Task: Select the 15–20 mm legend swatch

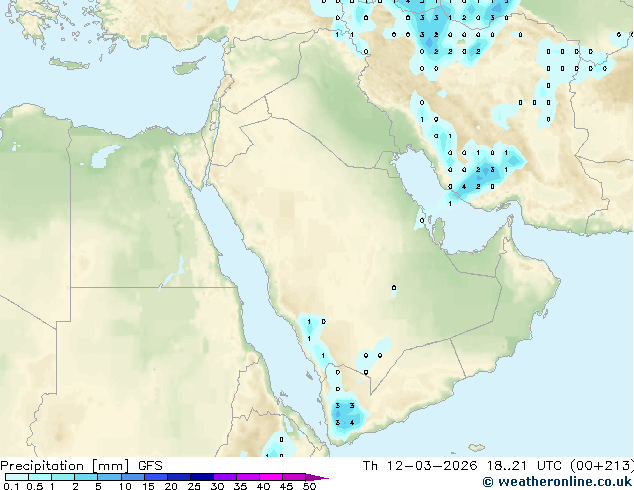Action: [x=155, y=477]
